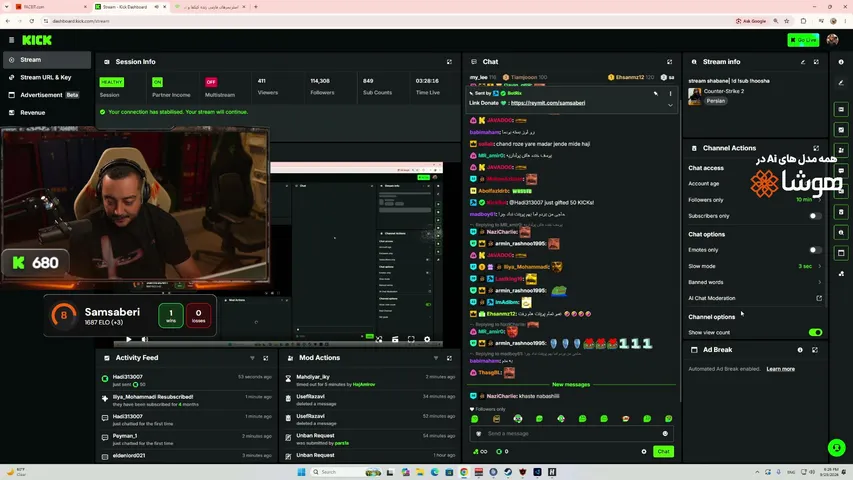This screenshot has width=853, height=480.
Task: Open the hamburger menu beside the Kick logo
Action: point(11,40)
